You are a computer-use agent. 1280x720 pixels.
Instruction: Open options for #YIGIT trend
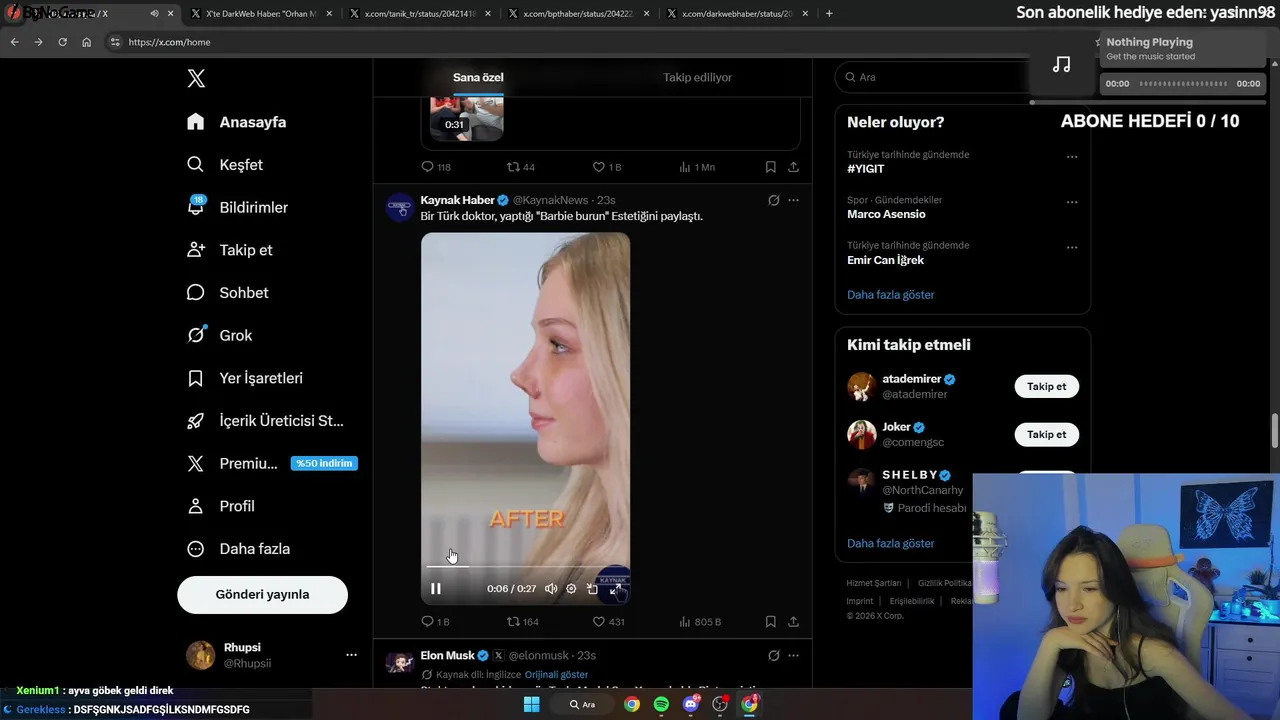pyautogui.click(x=1072, y=157)
